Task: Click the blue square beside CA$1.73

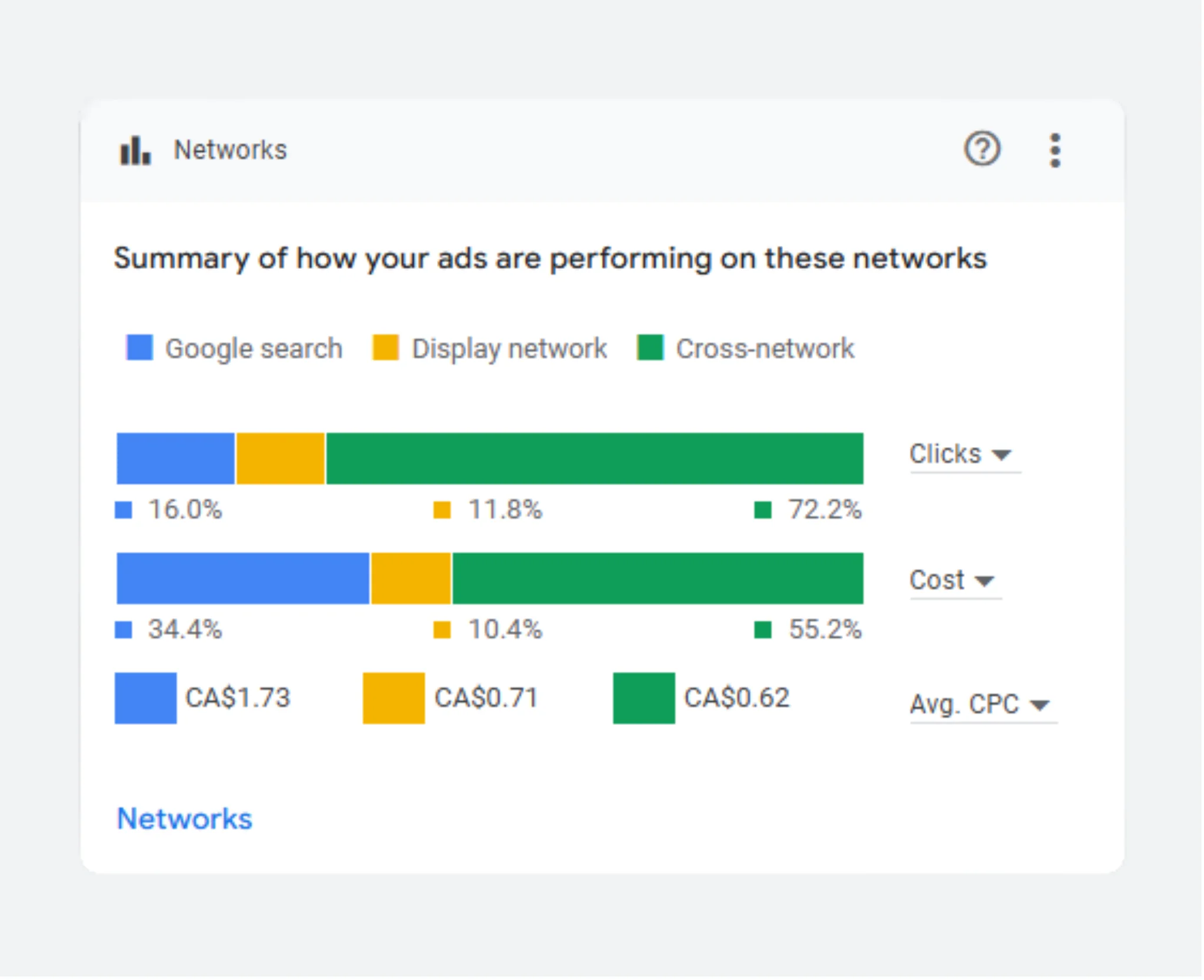Action: (145, 698)
